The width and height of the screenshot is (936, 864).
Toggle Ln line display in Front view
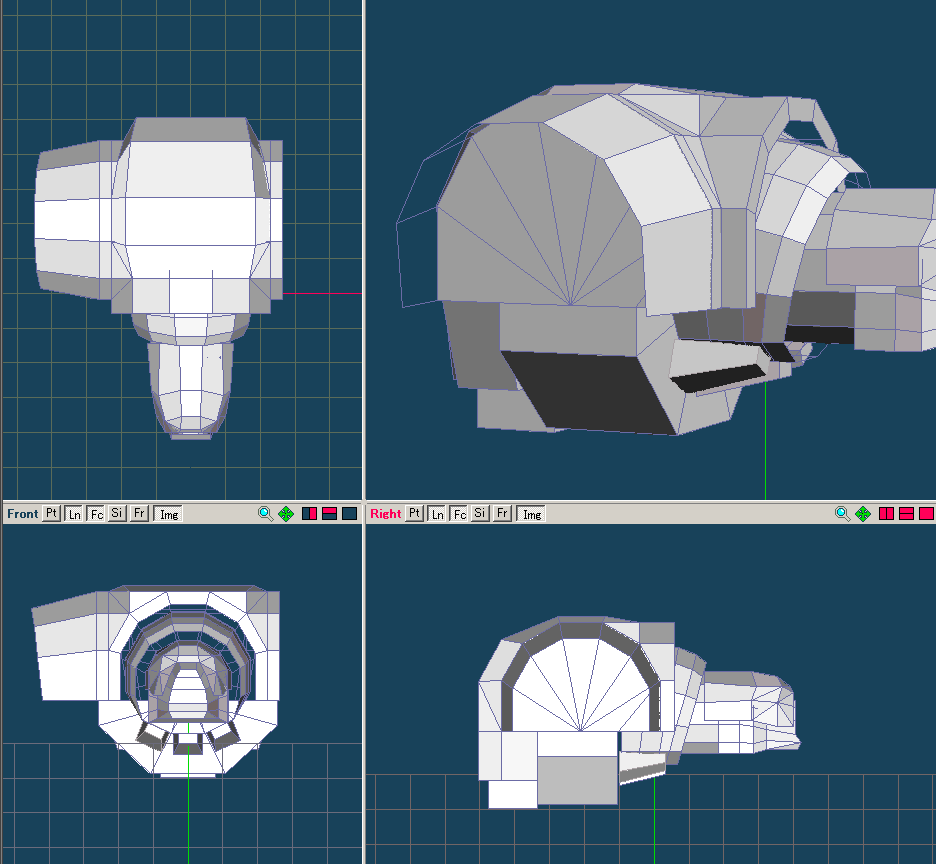coord(73,513)
